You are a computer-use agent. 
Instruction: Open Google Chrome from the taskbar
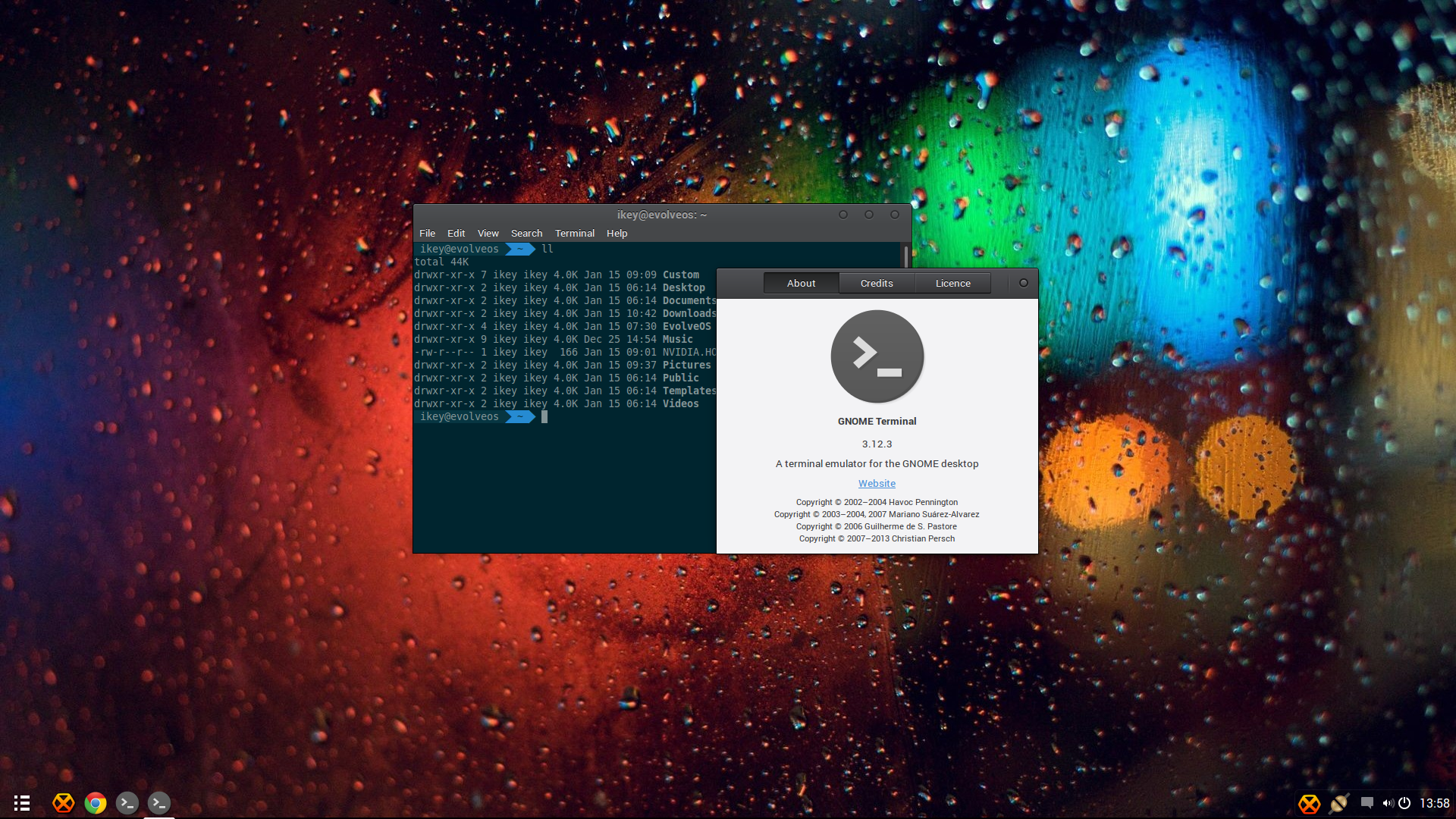pos(96,803)
